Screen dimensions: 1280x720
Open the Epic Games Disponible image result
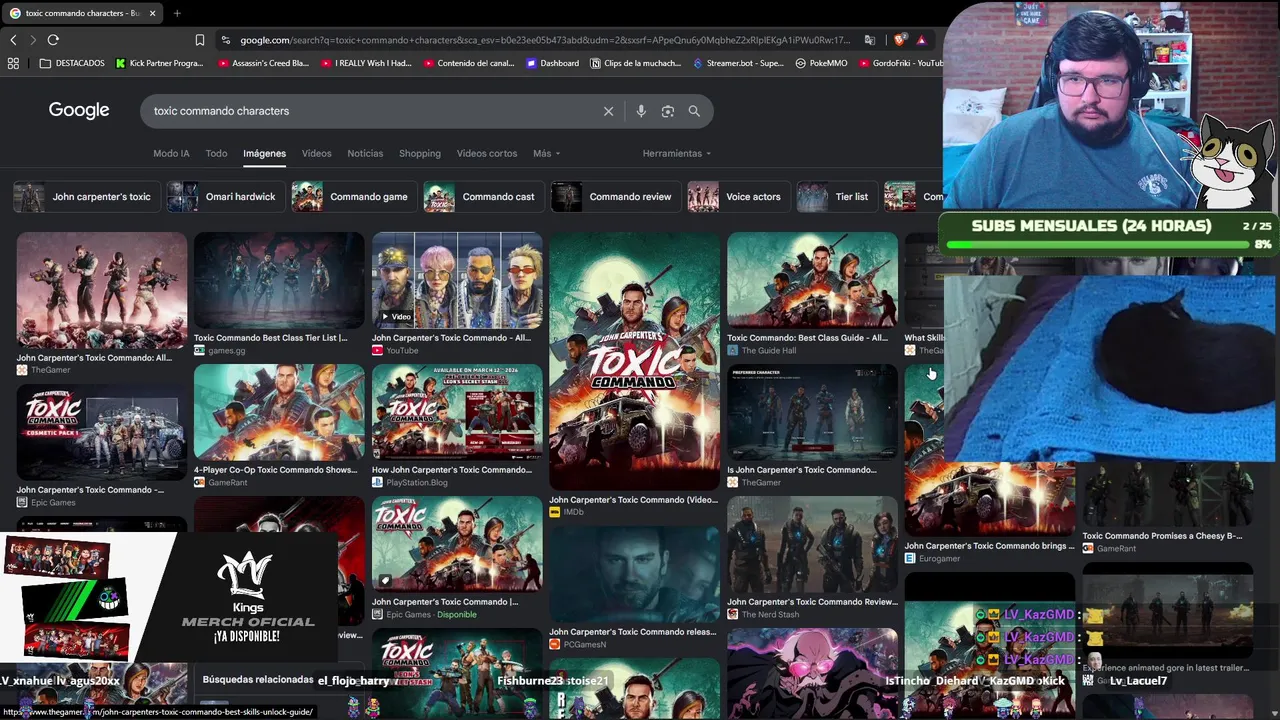click(457, 545)
